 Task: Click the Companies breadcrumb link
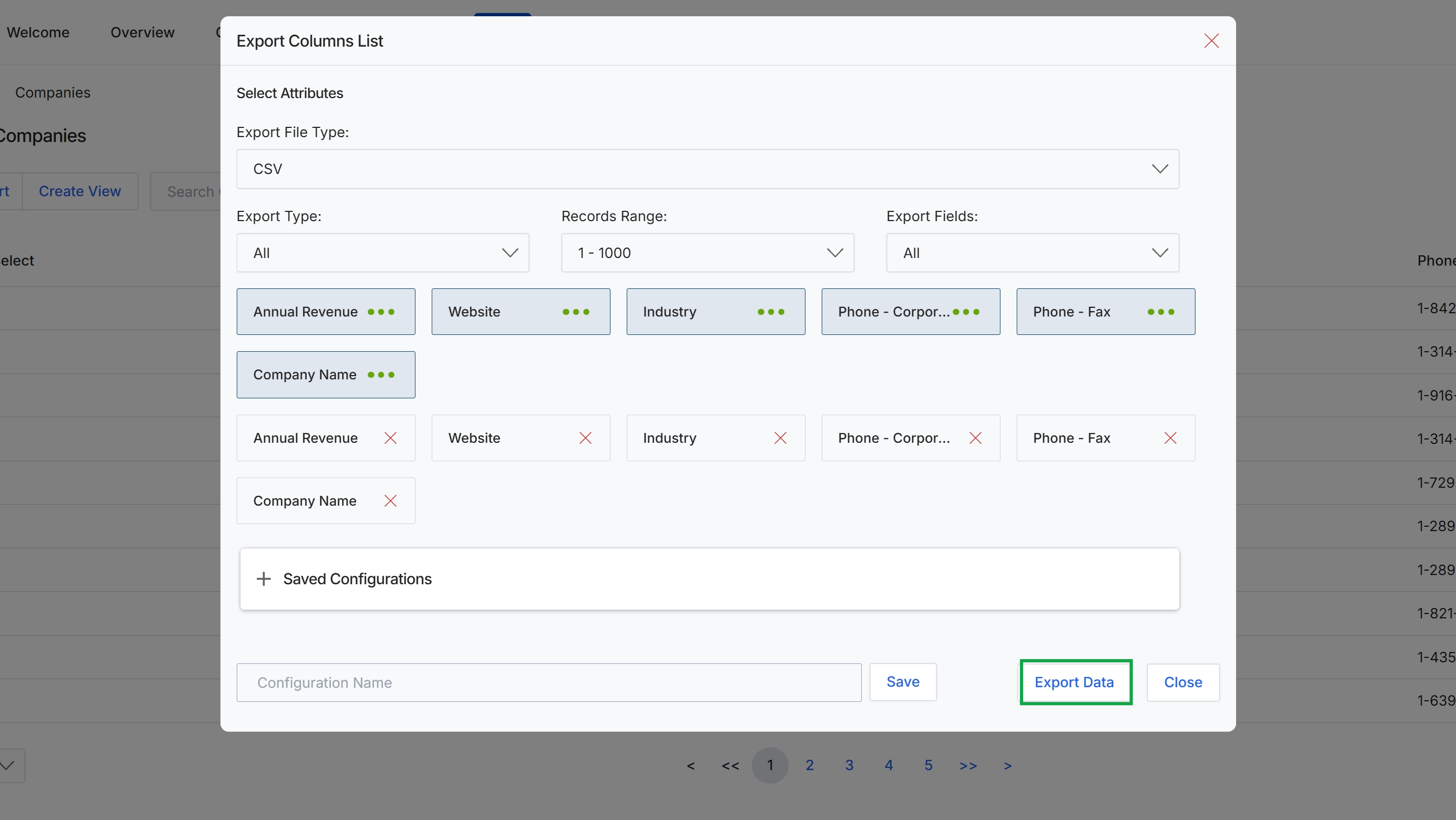(53, 92)
